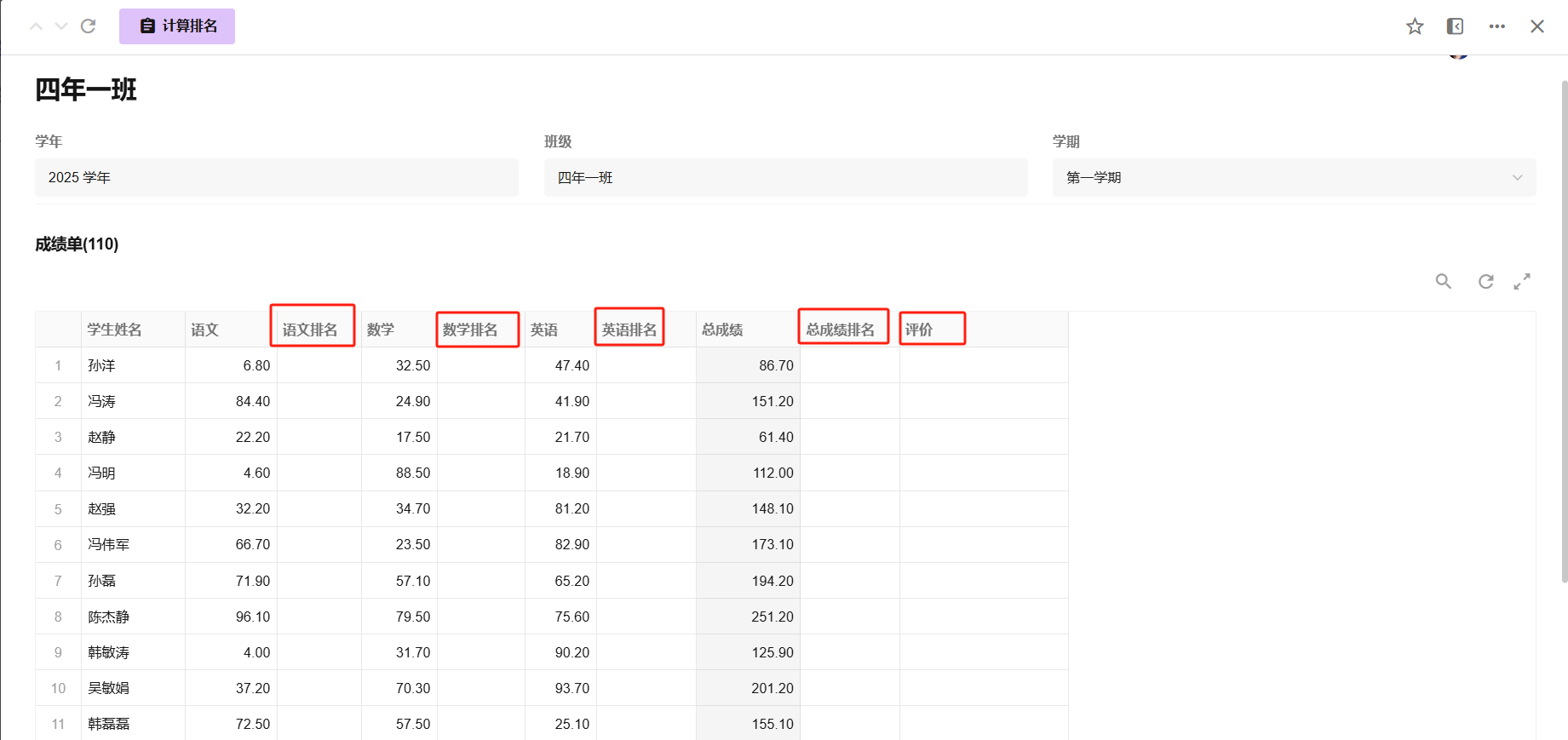Open the 学期 dropdown
The image size is (1568, 740).
tap(1293, 177)
